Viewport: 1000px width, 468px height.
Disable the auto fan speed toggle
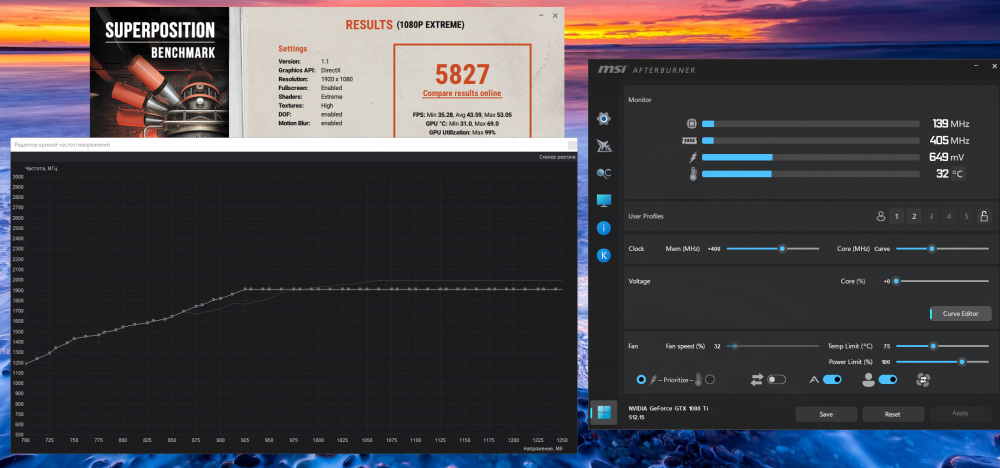point(832,380)
